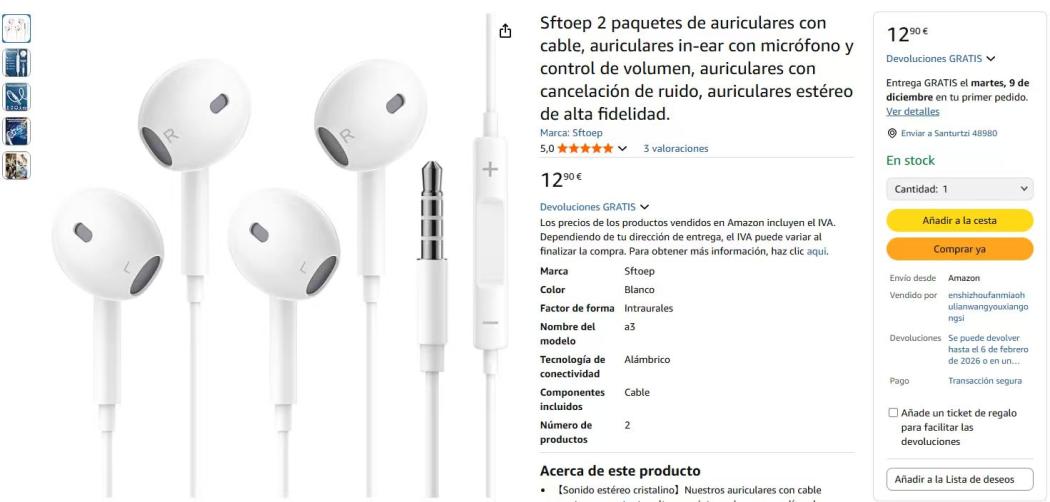This screenshot has width=1050, height=502.
Task: Open the 'Ver detalles' delivery link
Action: pos(913,112)
